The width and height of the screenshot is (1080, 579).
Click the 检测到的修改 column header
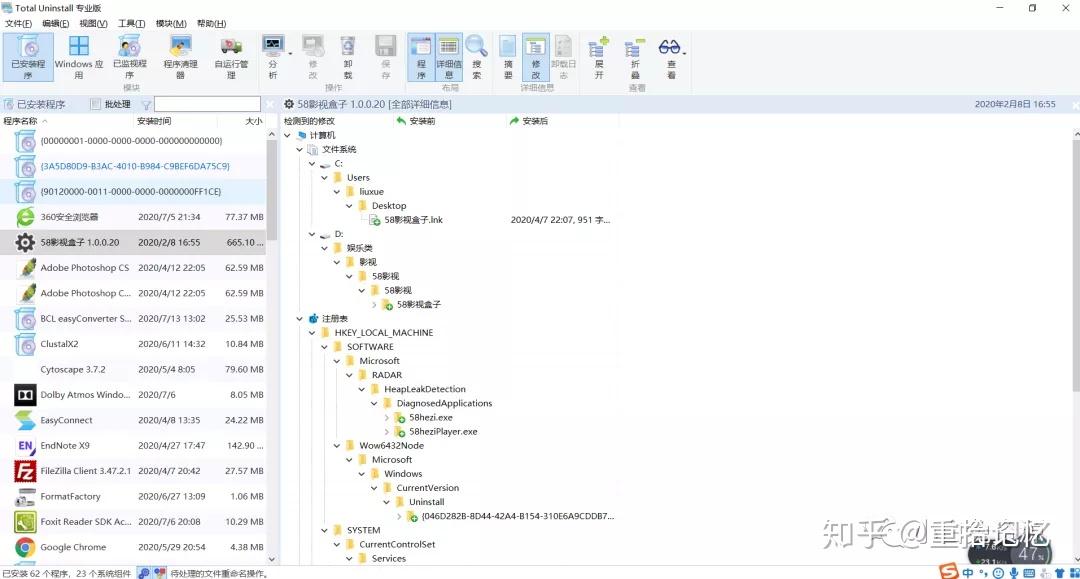(x=337, y=121)
